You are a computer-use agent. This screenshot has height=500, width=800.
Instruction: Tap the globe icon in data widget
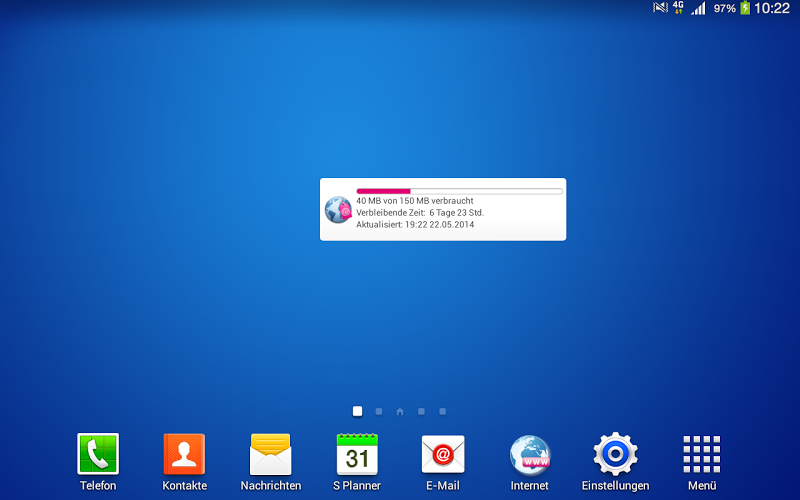(338, 210)
